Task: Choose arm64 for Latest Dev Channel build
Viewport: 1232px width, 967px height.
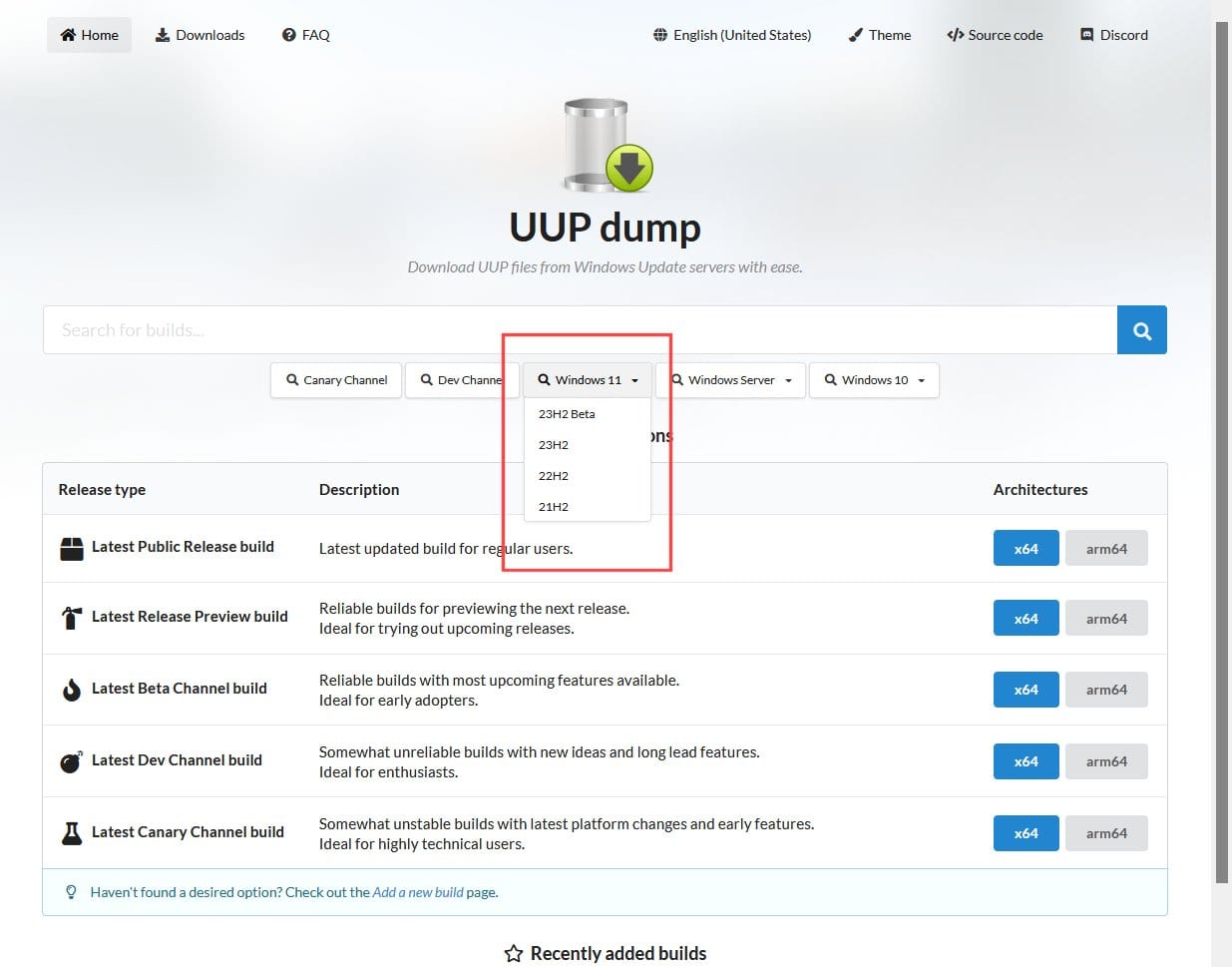Action: (1106, 761)
